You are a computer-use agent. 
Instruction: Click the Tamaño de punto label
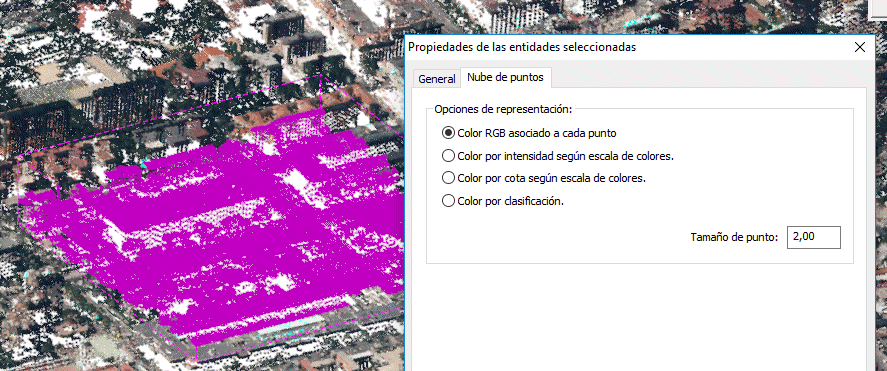click(x=735, y=238)
